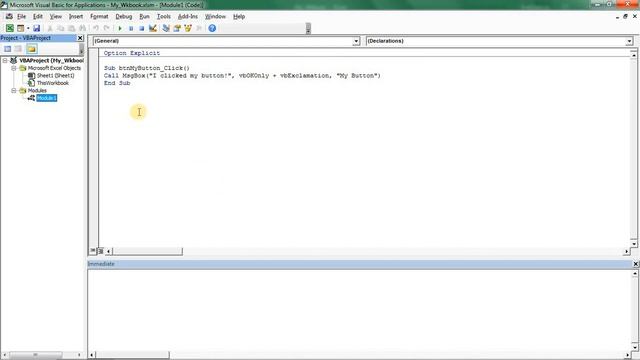The image size is (640, 360).
Task: Open the View menu
Action: coord(56,17)
